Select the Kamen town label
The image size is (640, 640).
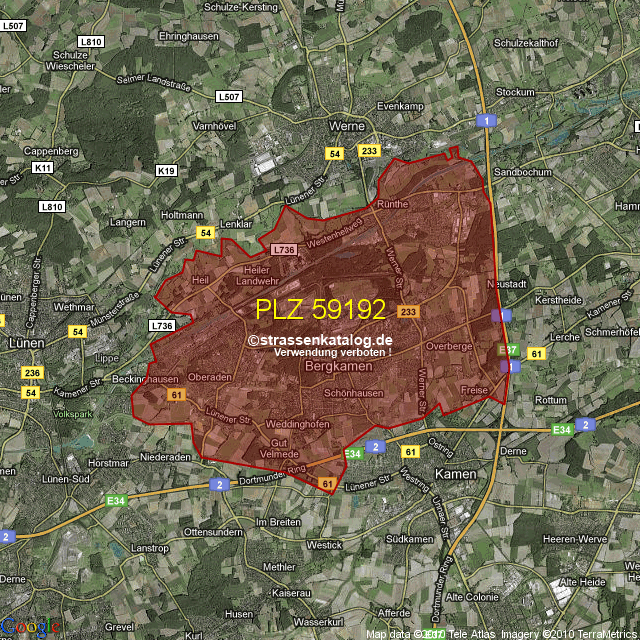point(451,477)
